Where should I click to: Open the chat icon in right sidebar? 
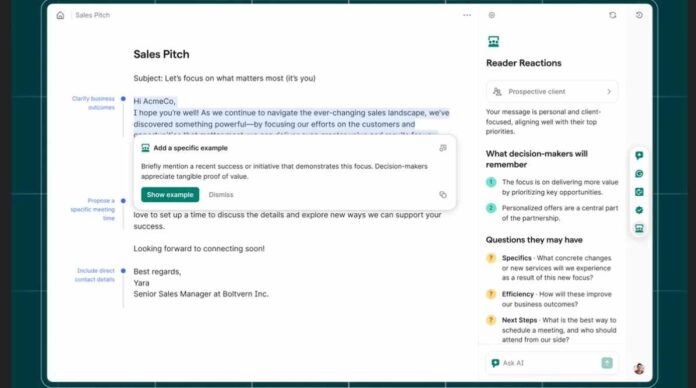pyautogui.click(x=639, y=155)
